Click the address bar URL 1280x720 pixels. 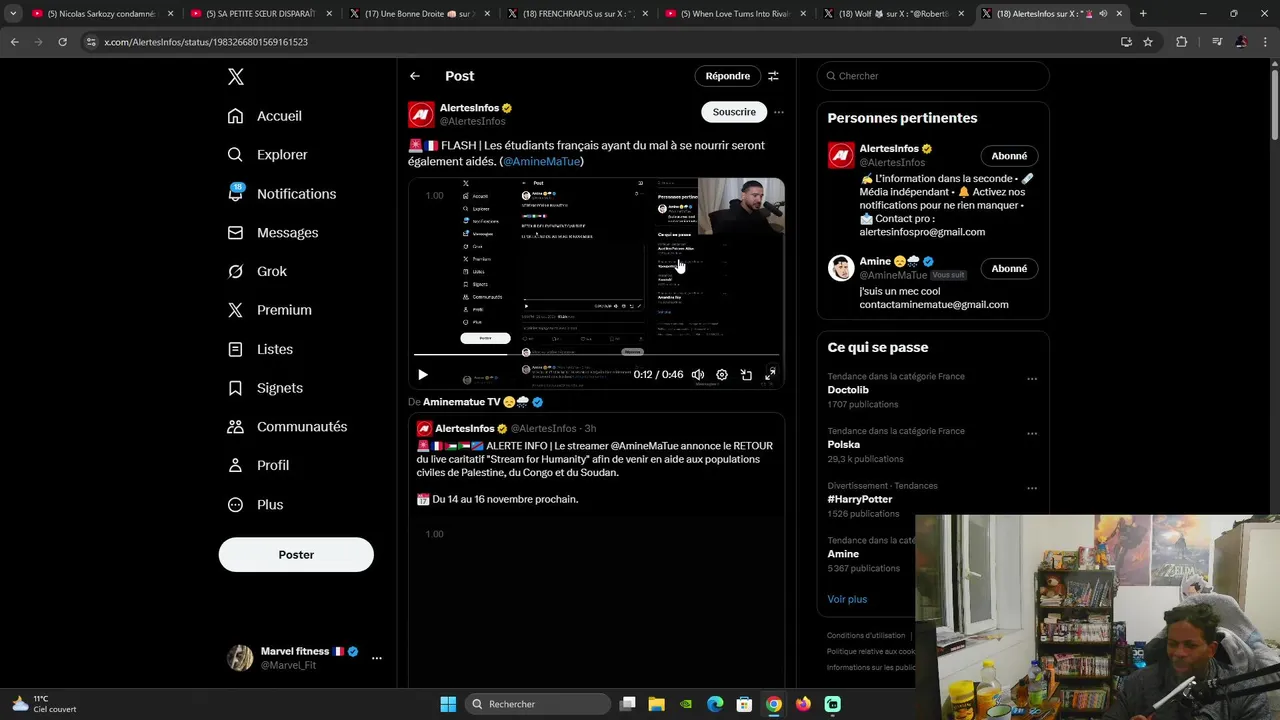[x=206, y=42]
